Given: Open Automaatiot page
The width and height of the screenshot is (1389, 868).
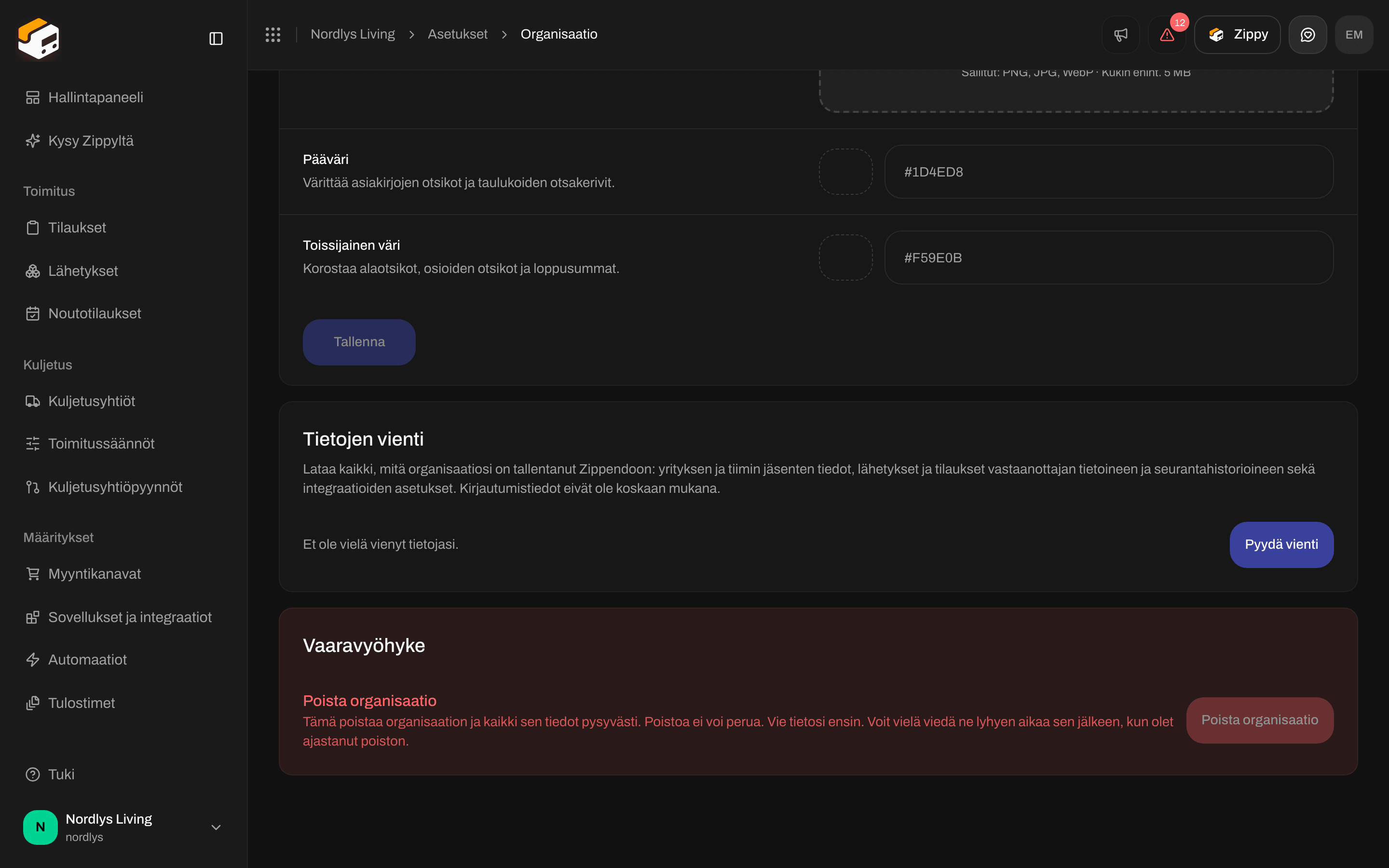Looking at the screenshot, I should point(123,660).
